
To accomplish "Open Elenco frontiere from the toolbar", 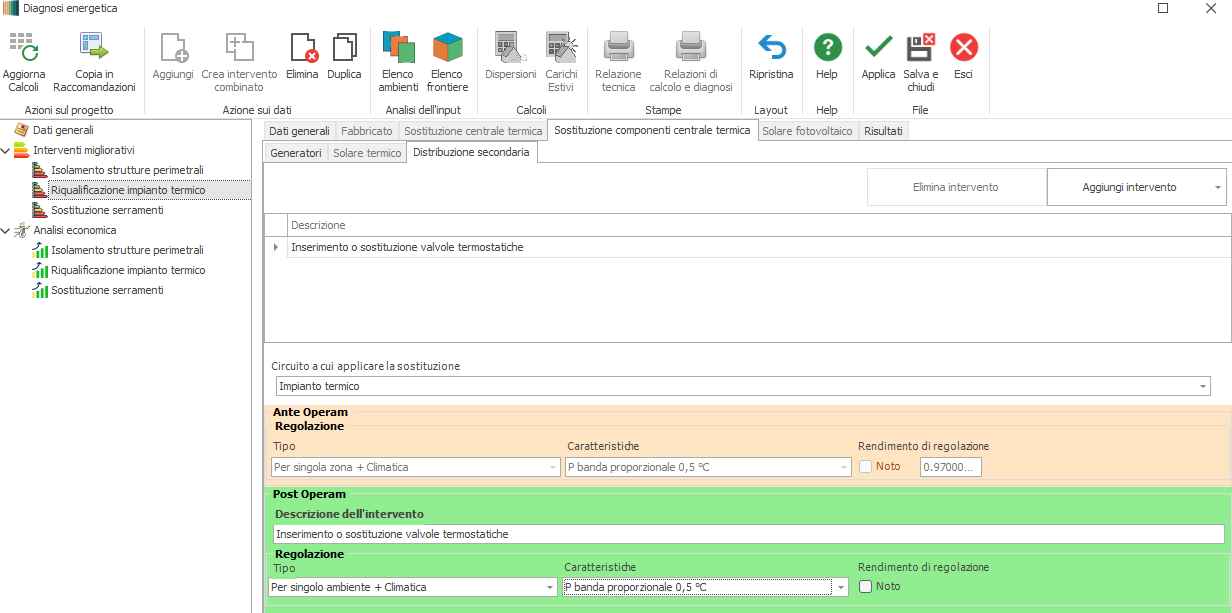I will (x=447, y=47).
